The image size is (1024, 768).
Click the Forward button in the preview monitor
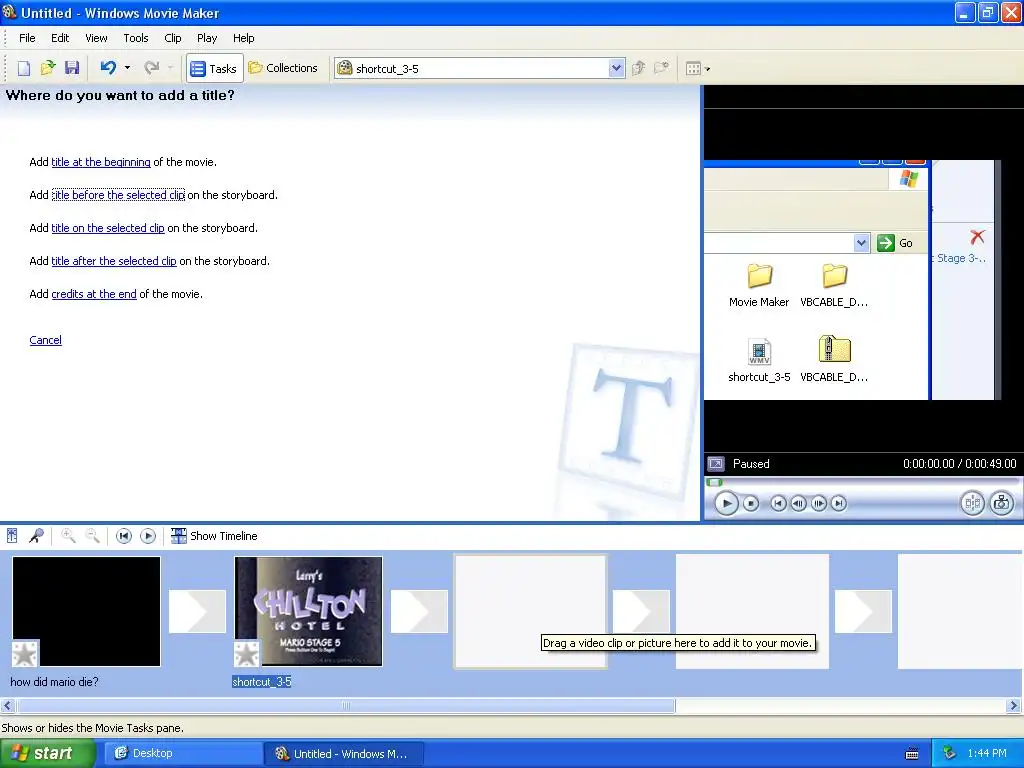click(839, 503)
